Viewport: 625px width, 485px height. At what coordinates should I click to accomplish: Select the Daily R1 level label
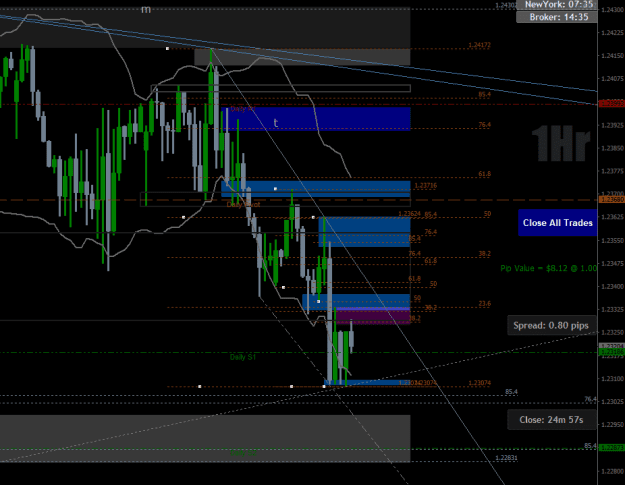(243, 109)
